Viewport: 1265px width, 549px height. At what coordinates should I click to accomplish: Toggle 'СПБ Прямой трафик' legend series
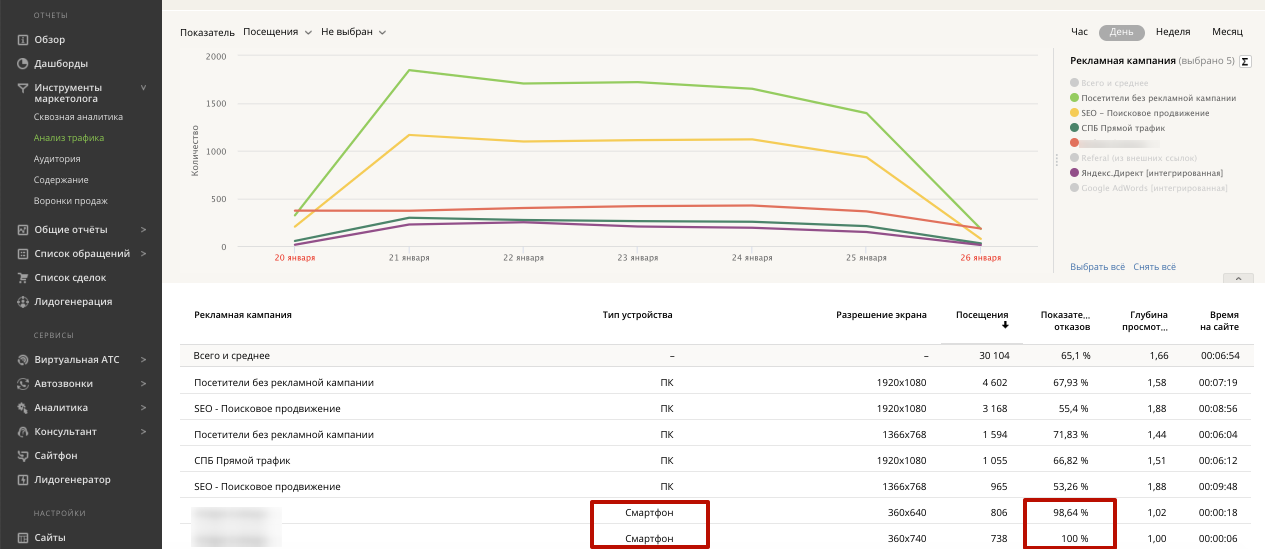(x=1116, y=128)
